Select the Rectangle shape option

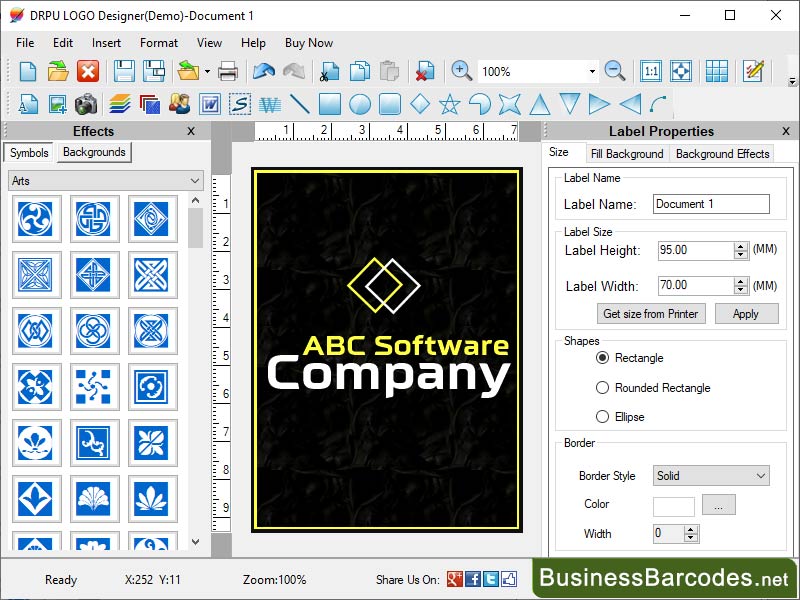point(603,358)
